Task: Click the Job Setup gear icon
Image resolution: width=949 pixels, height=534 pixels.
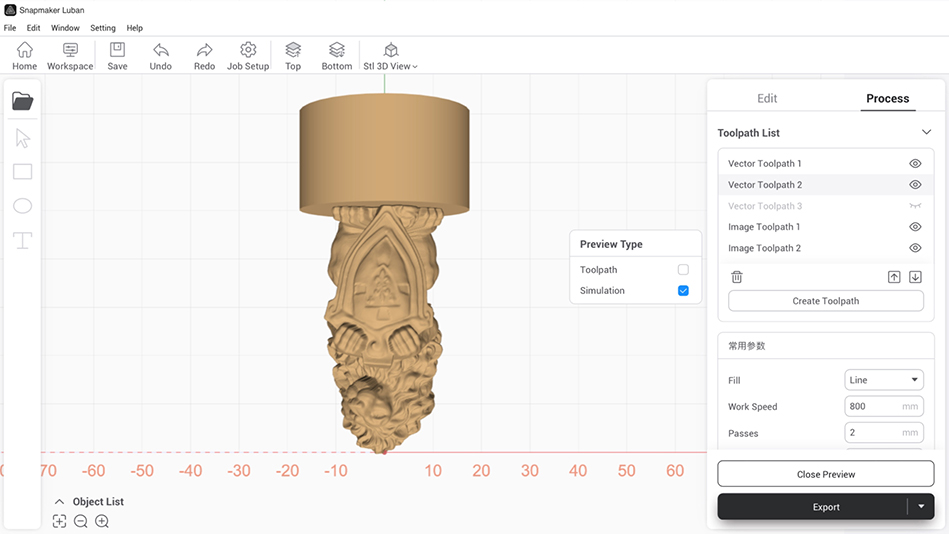Action: point(248,50)
